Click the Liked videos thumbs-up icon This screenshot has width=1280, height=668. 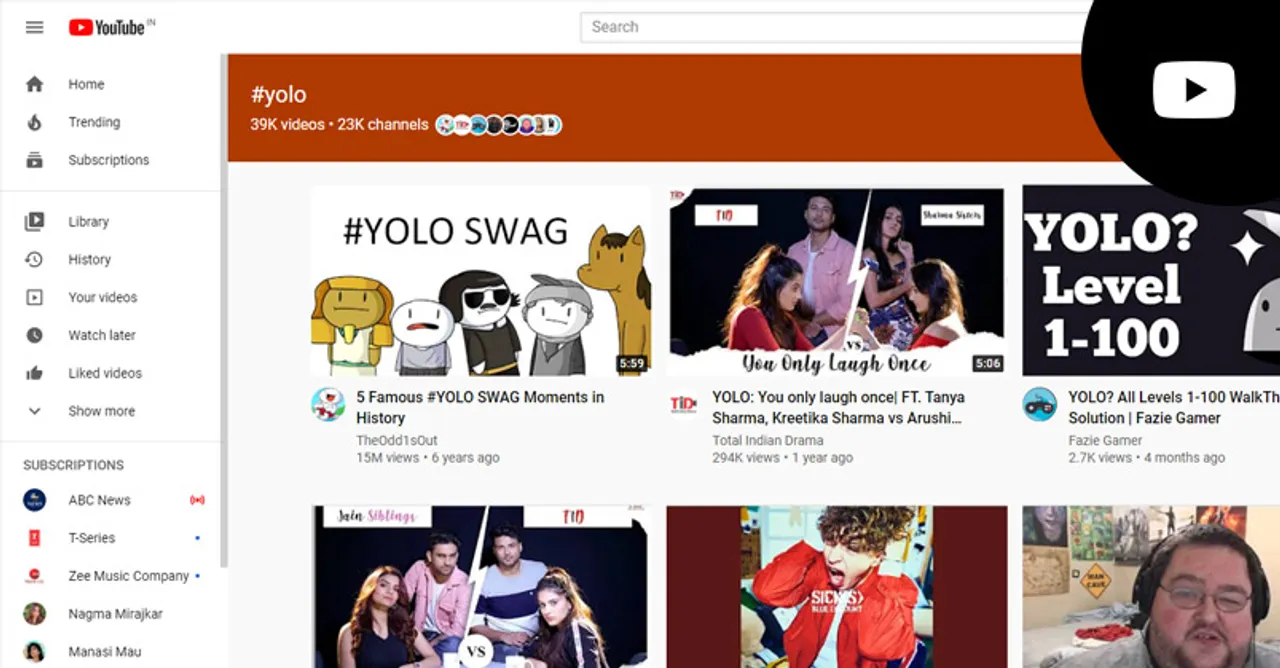pyautogui.click(x=34, y=373)
